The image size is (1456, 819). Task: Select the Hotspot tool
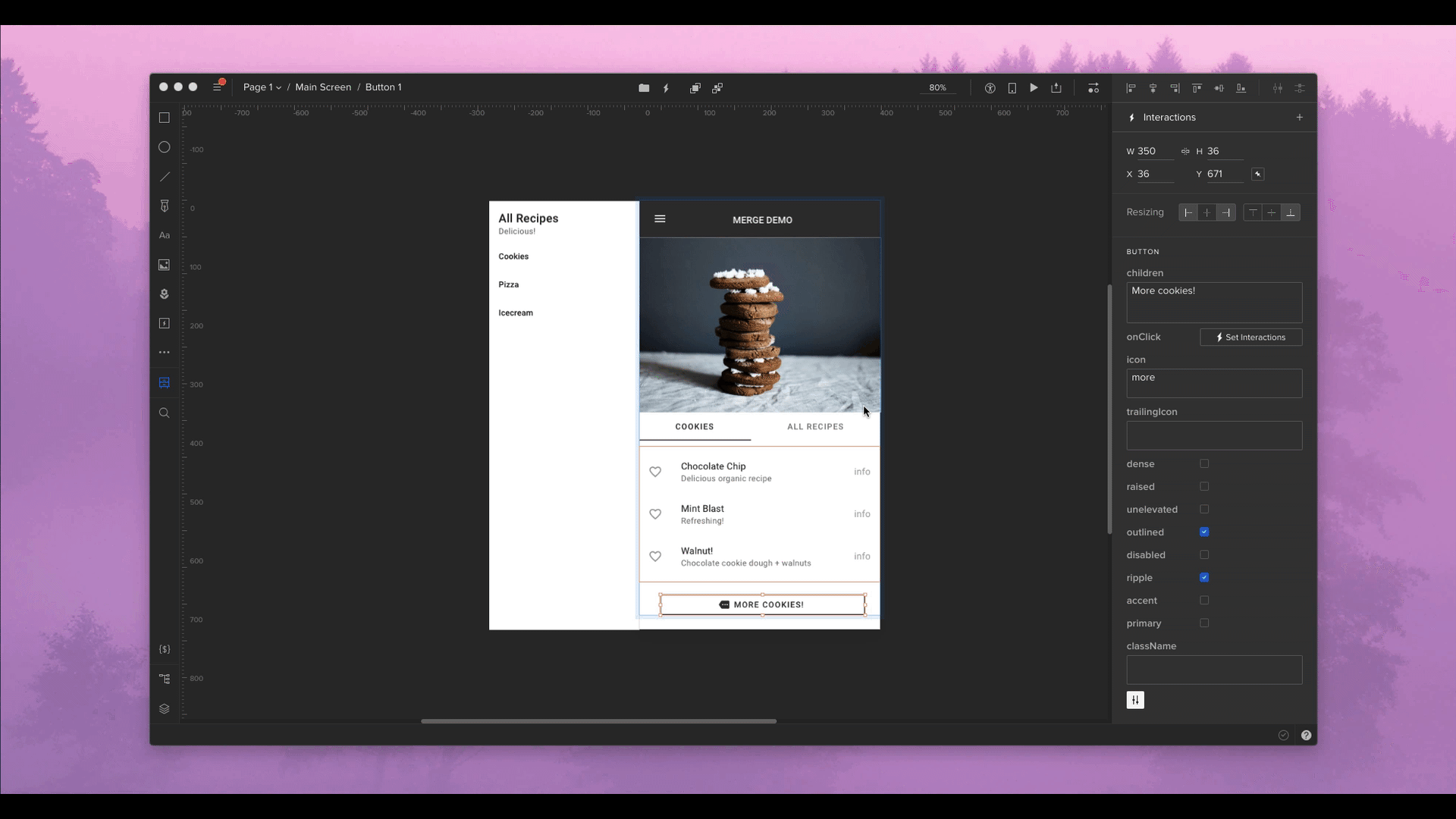coord(164,323)
